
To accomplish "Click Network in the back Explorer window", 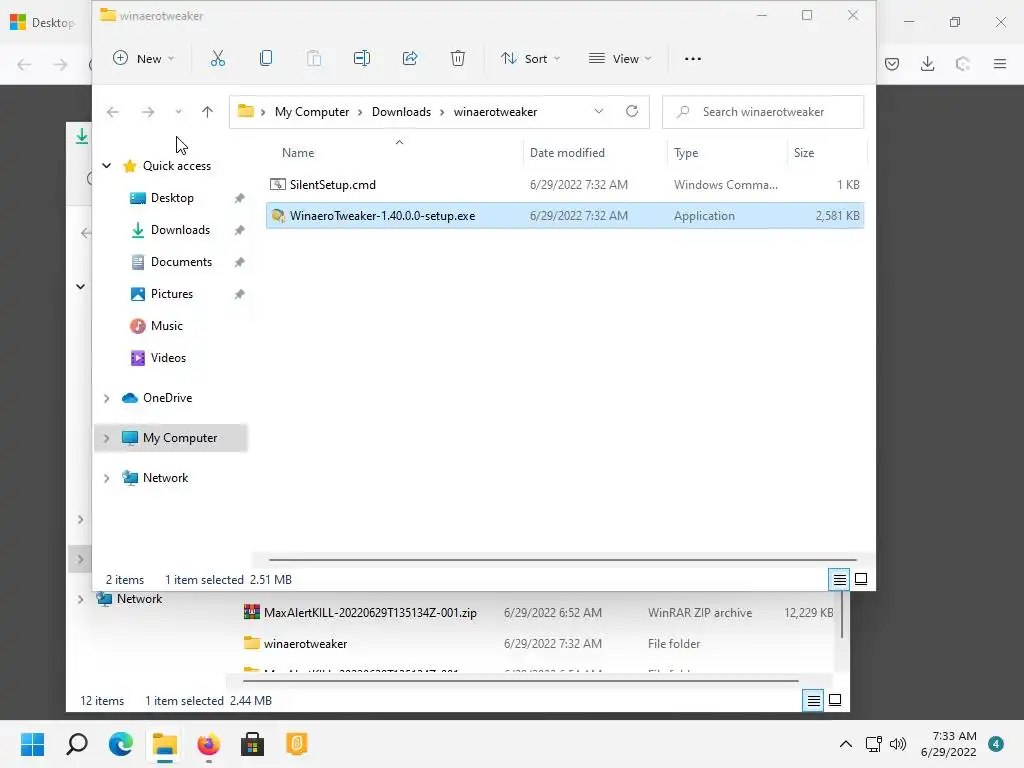I will click(x=139, y=599).
